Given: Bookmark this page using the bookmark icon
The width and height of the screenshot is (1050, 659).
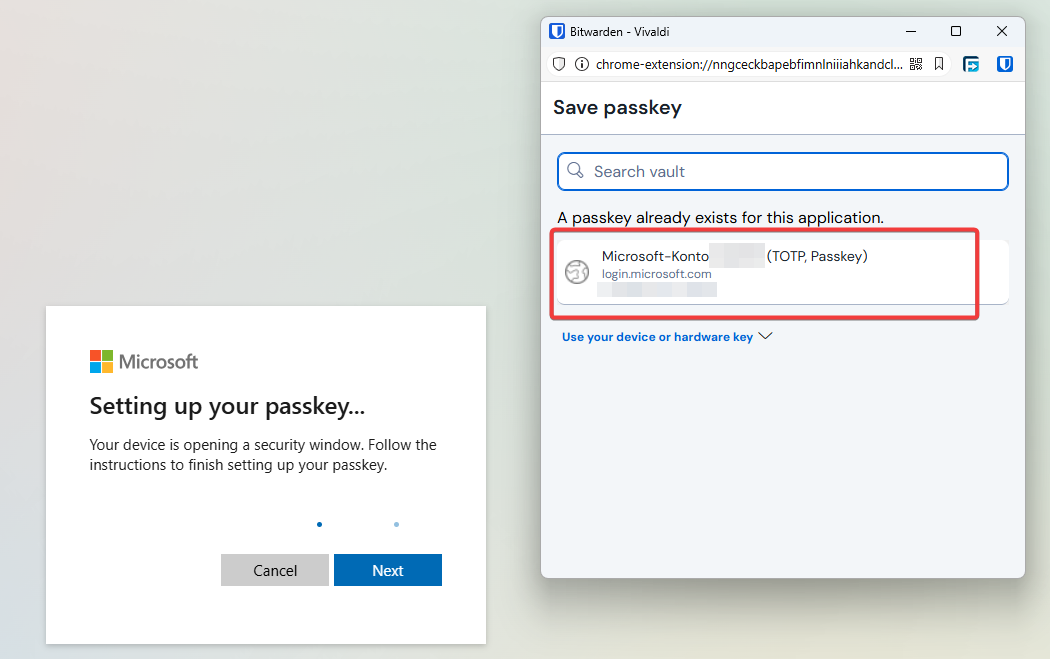Looking at the screenshot, I should click(x=939, y=64).
